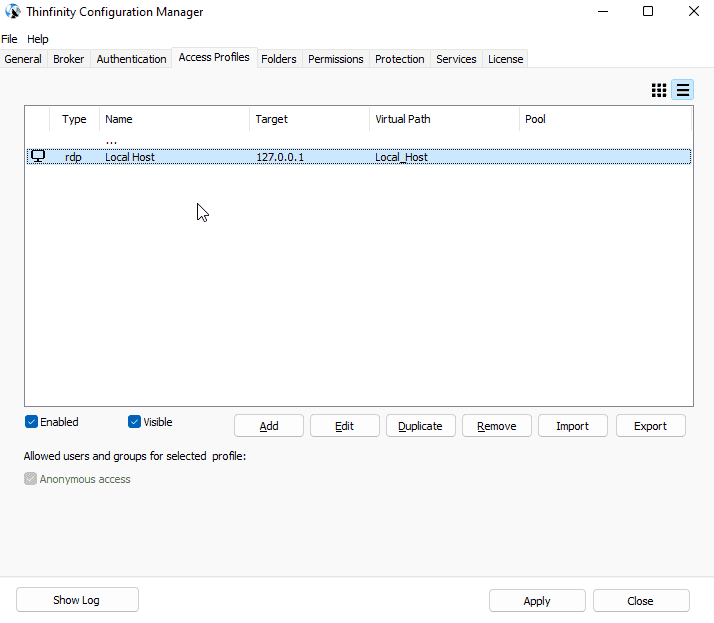
Task: Sort by the Type column header
Action: pyautogui.click(x=74, y=119)
